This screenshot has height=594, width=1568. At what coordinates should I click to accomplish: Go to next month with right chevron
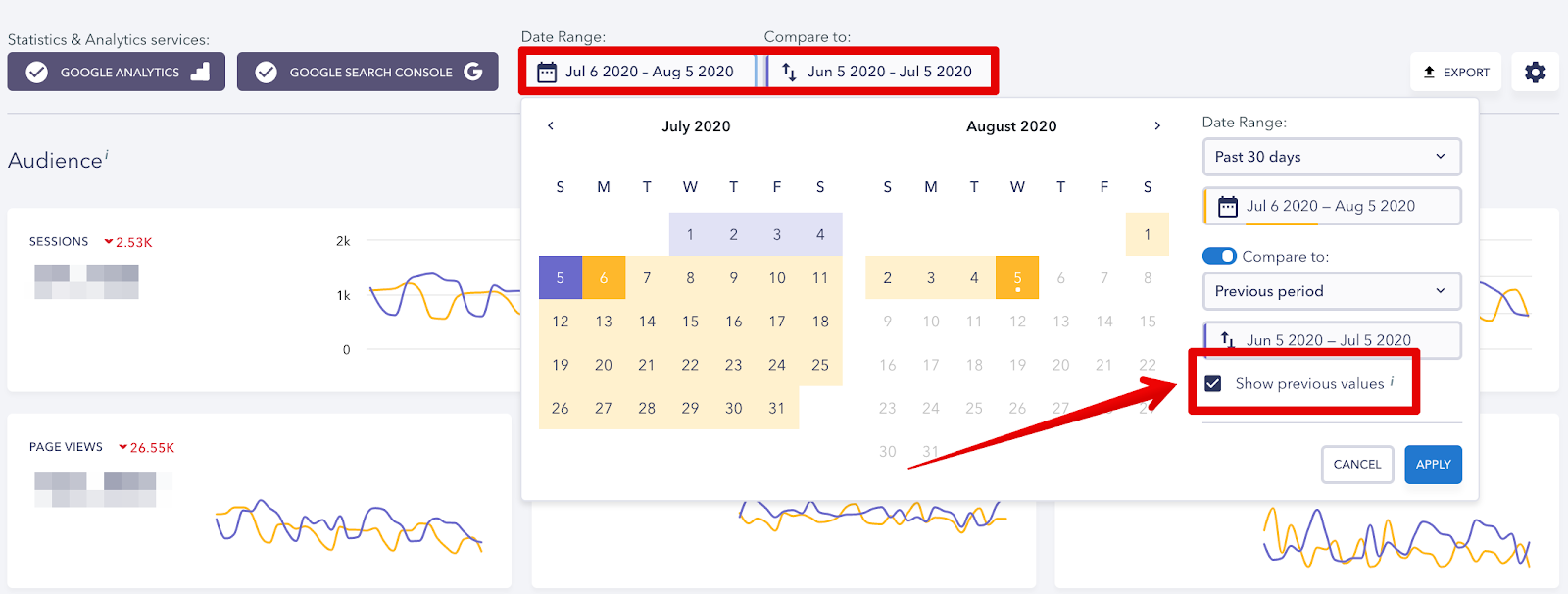click(x=1157, y=125)
